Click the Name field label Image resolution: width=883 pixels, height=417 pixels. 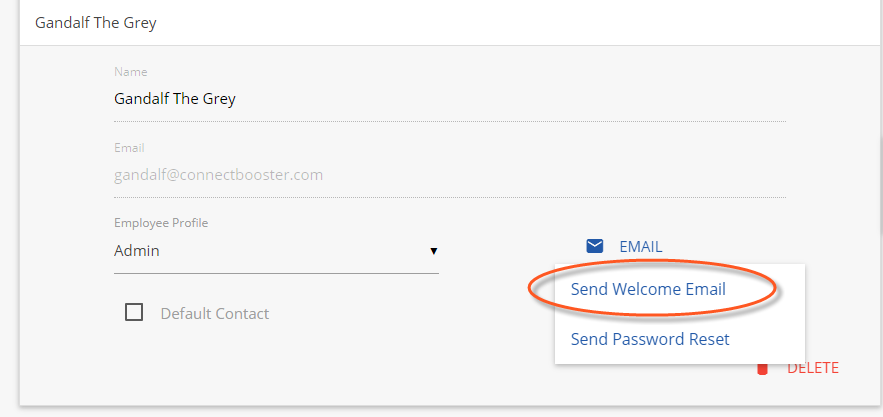(131, 72)
